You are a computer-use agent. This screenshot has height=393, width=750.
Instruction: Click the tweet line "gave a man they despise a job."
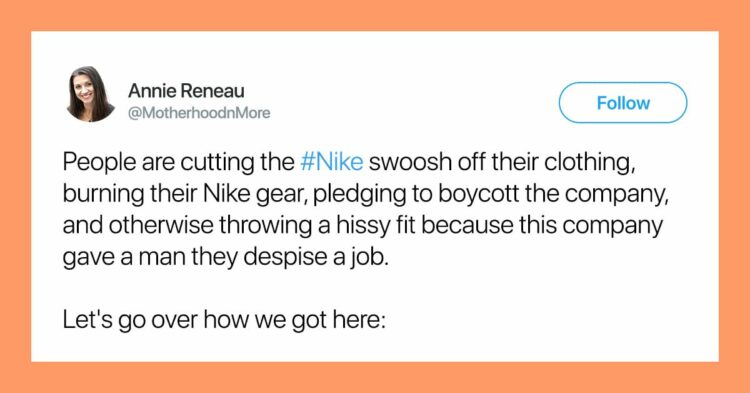point(225,258)
